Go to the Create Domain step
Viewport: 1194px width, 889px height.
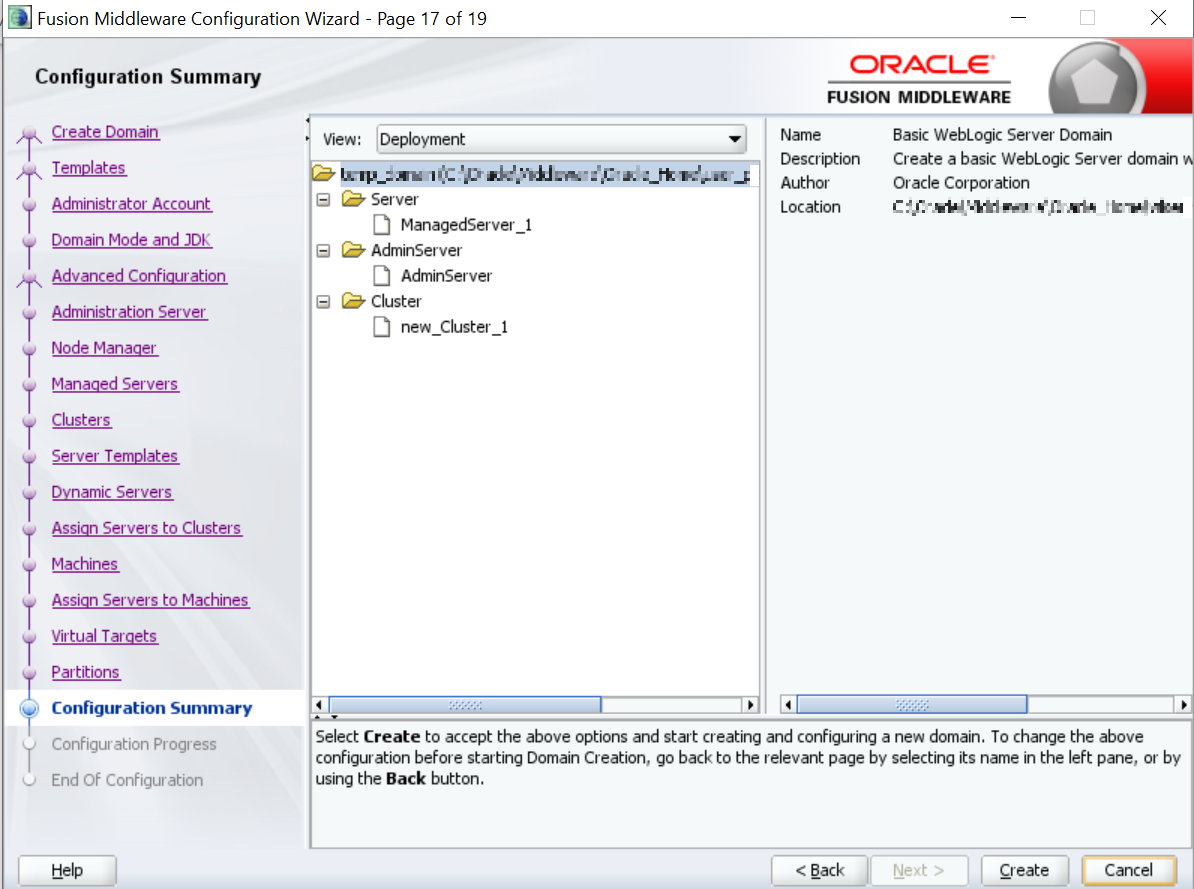point(105,132)
